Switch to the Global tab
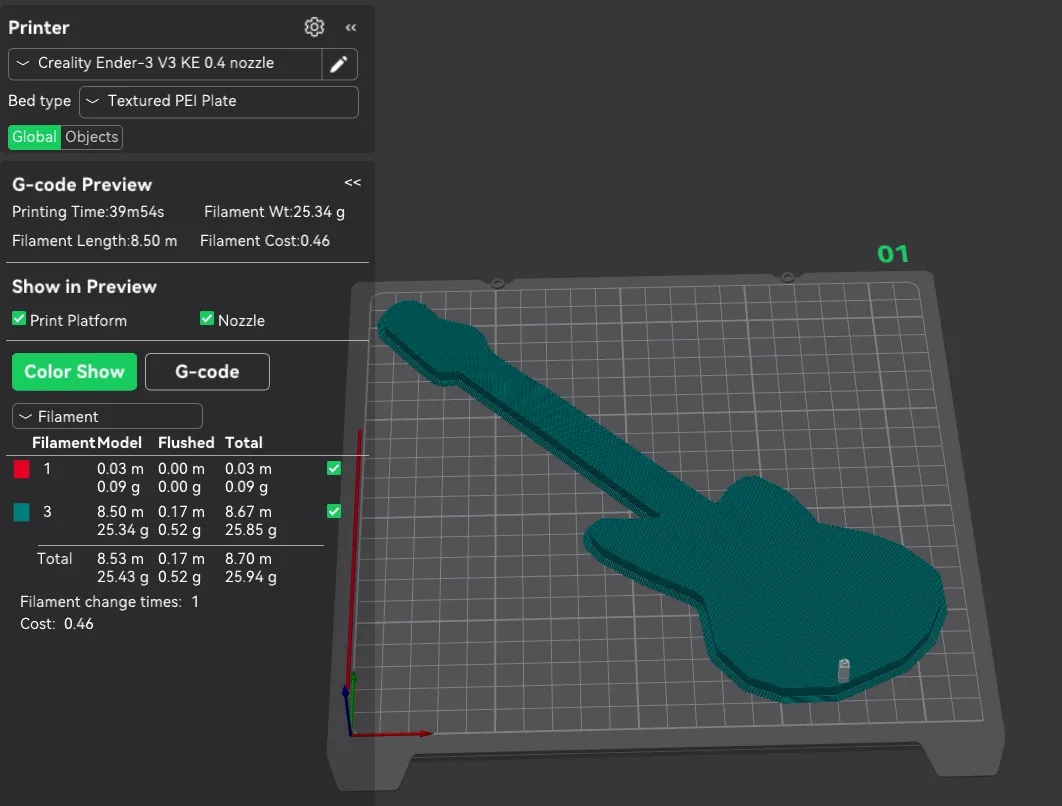 tap(34, 137)
